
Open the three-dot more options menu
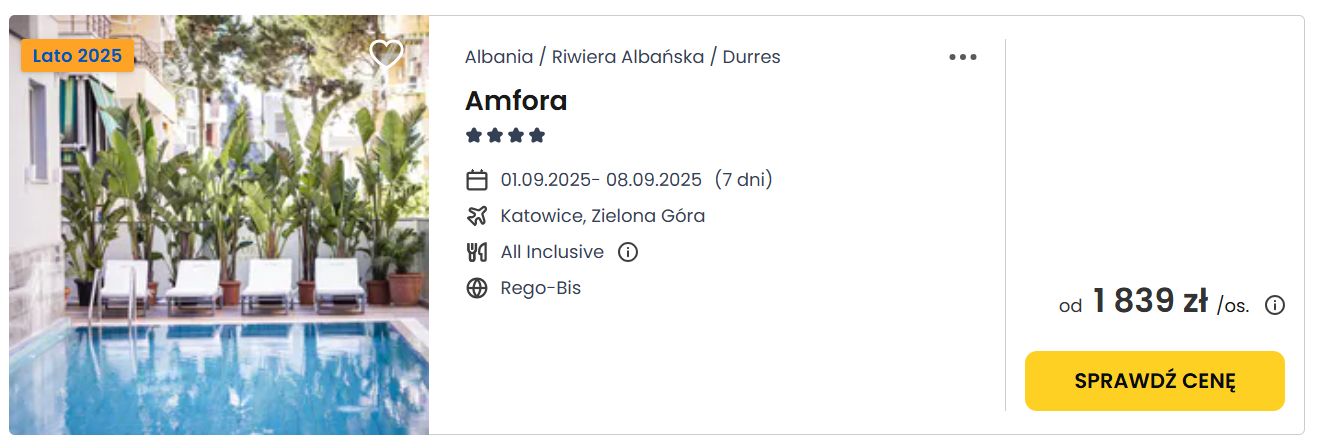pyautogui.click(x=963, y=57)
